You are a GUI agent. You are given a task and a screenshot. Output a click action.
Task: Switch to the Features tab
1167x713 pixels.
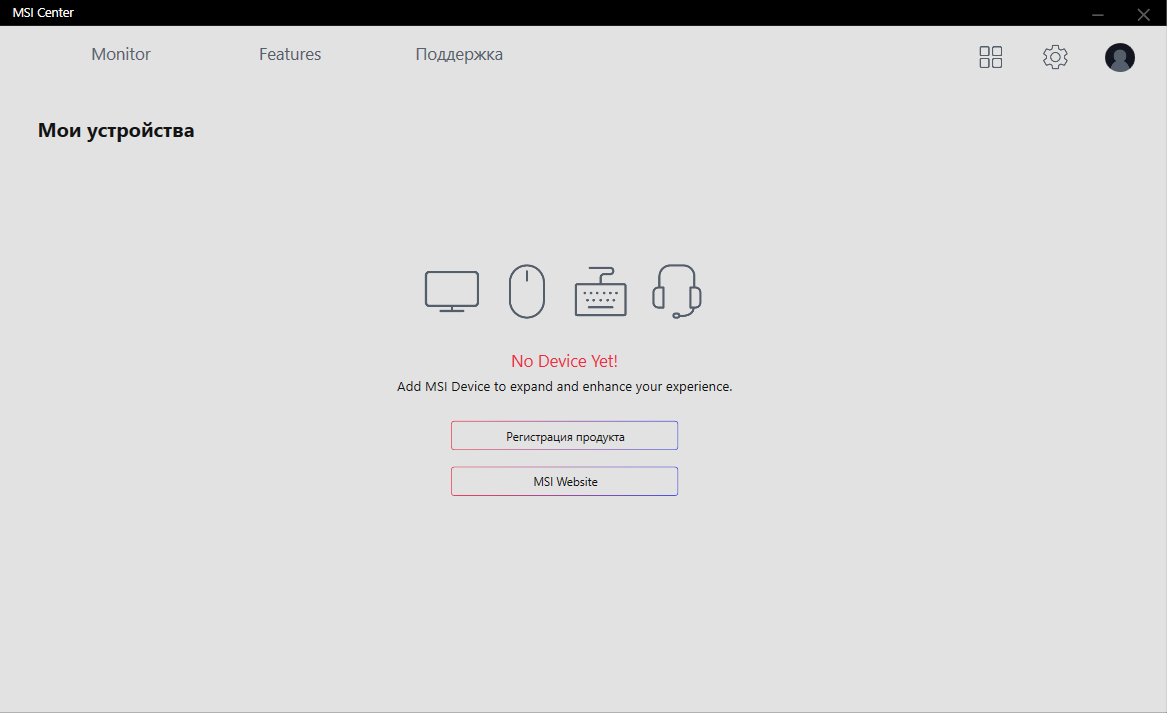(290, 54)
